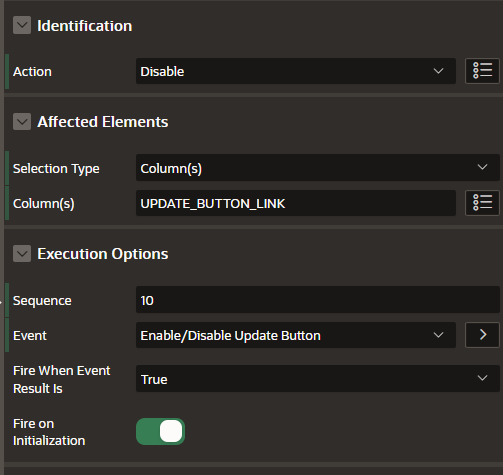Open the quick pick list icon beside Action
Viewport: 503px width, 475px height.
[x=482, y=71]
